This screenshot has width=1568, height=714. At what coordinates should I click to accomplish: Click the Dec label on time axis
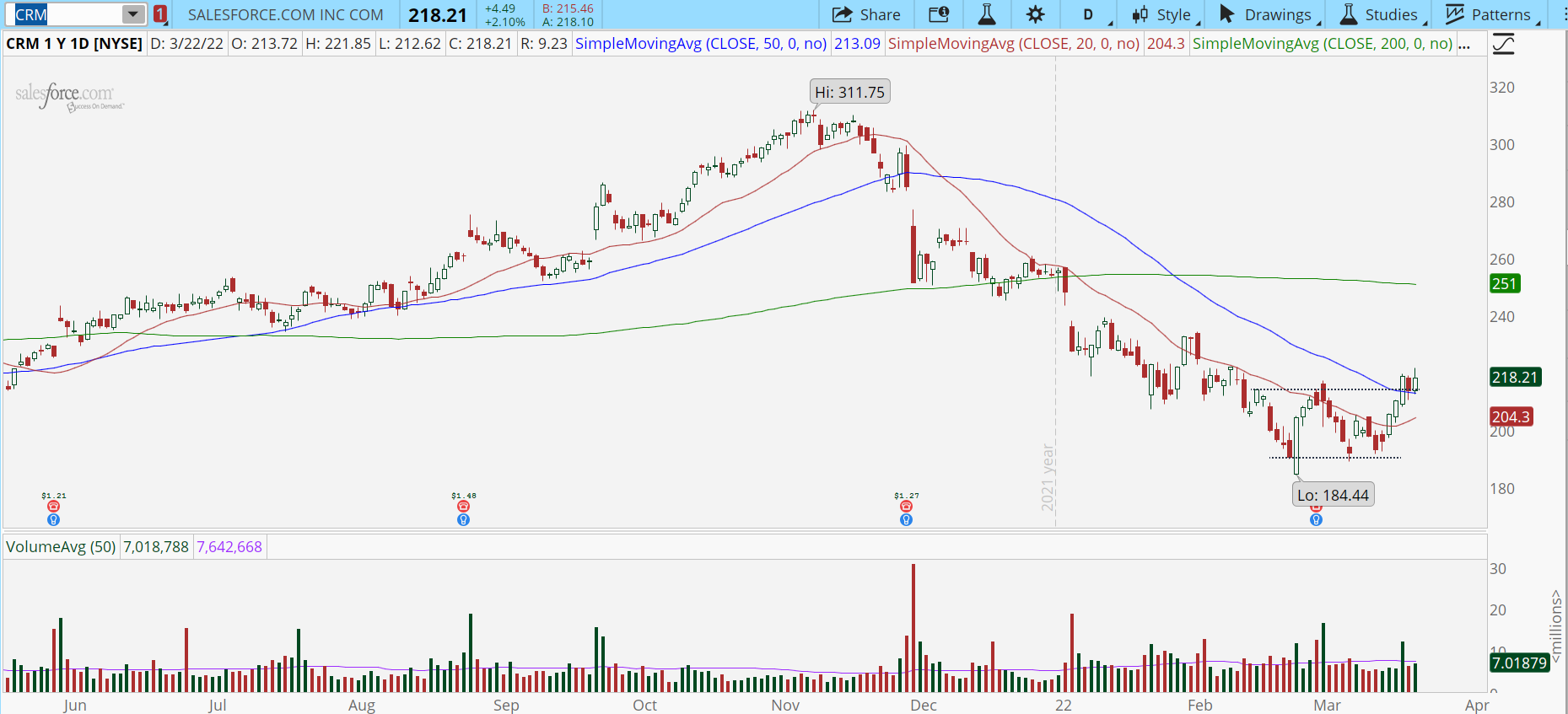[x=924, y=705]
